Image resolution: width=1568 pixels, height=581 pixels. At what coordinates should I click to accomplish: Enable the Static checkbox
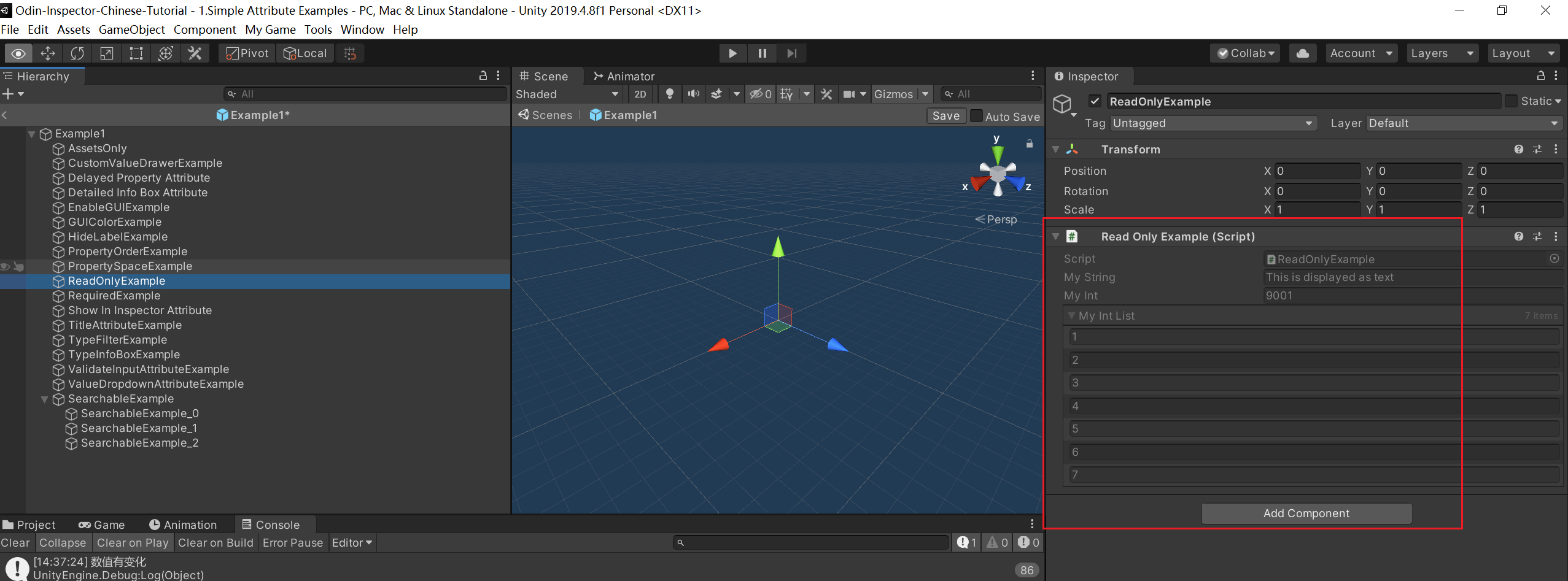point(1511,101)
